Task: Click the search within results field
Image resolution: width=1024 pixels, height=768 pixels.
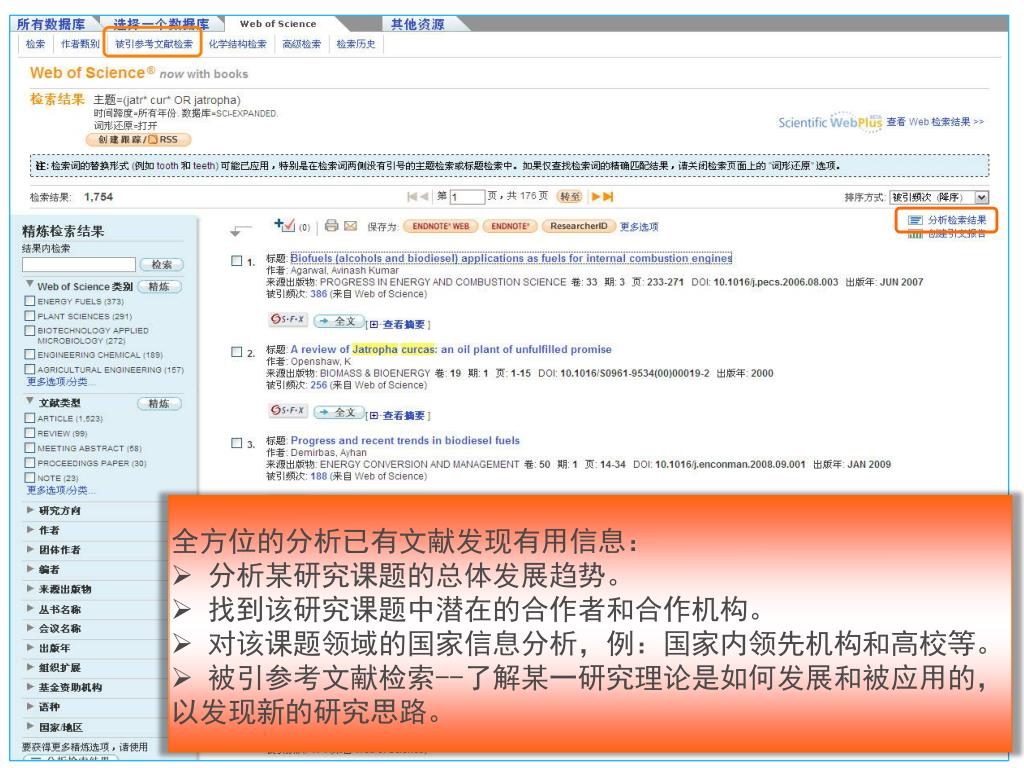Action: tap(79, 264)
